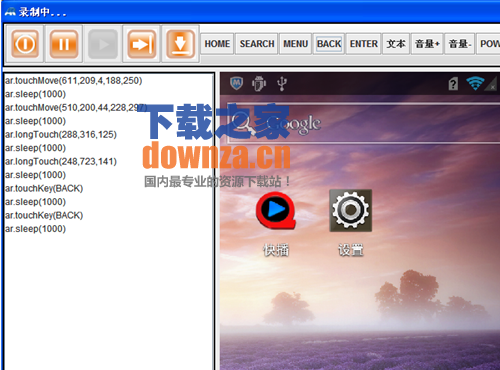Image resolution: width=500 pixels, height=370 pixels.
Task: Click the 音量+ volume up button
Action: pyautogui.click(x=427, y=44)
